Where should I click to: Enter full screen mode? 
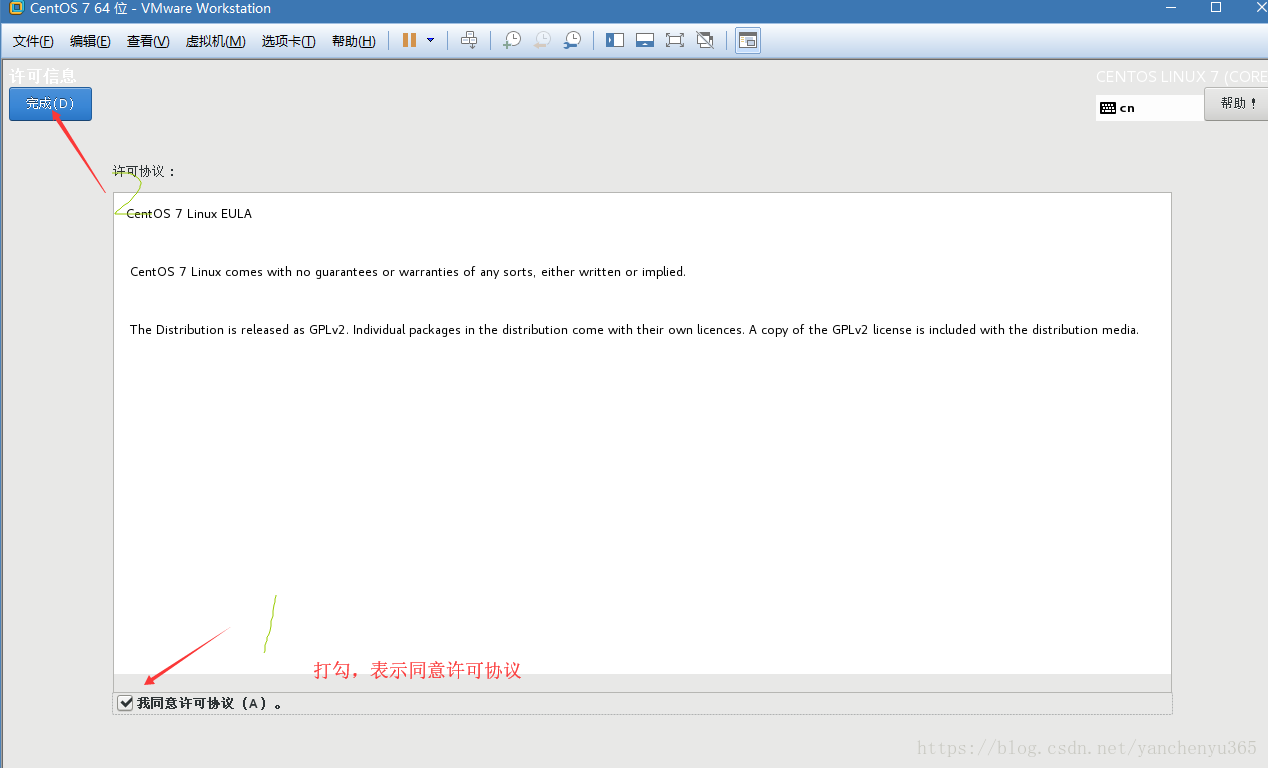tap(675, 40)
